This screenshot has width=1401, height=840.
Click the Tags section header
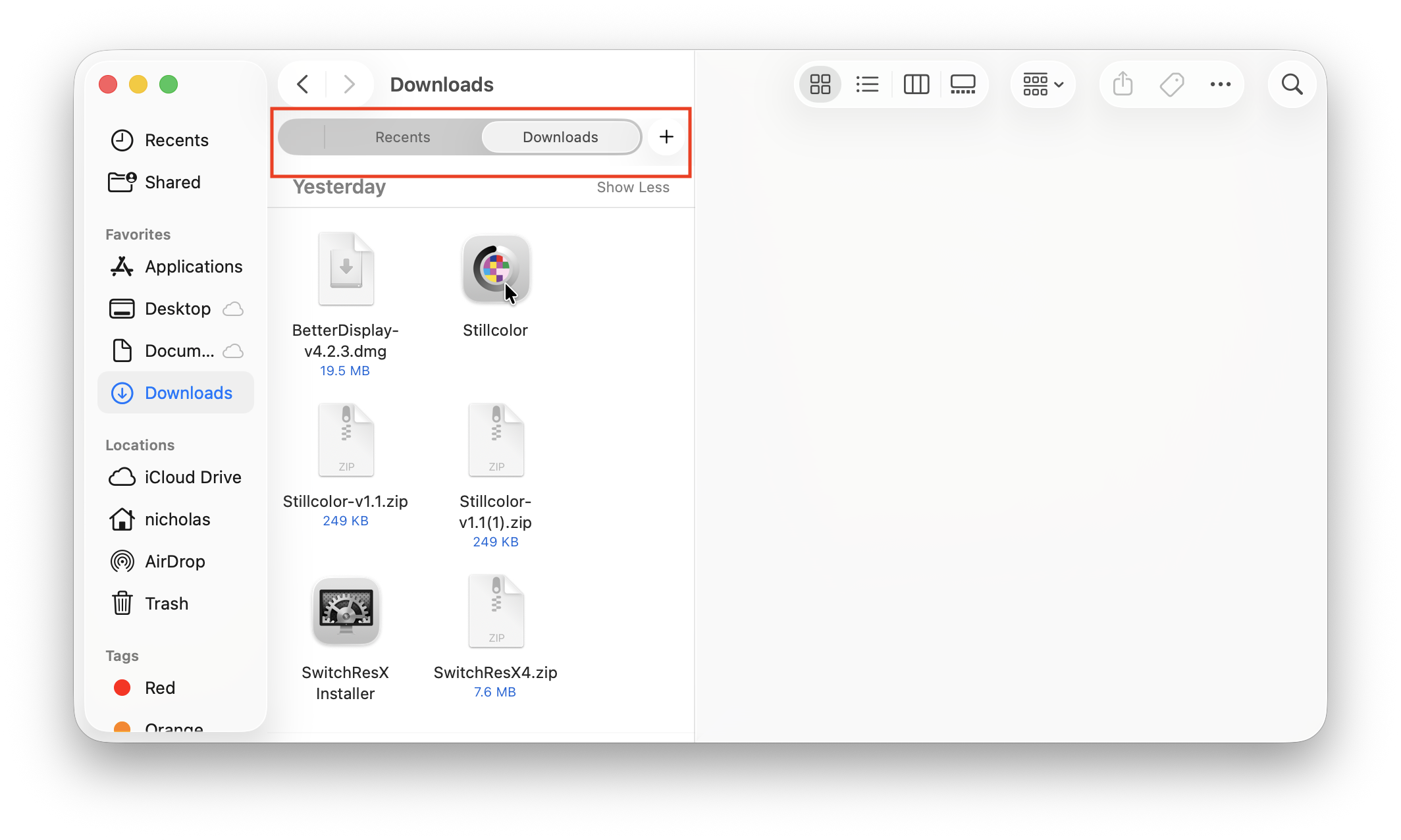click(x=122, y=656)
